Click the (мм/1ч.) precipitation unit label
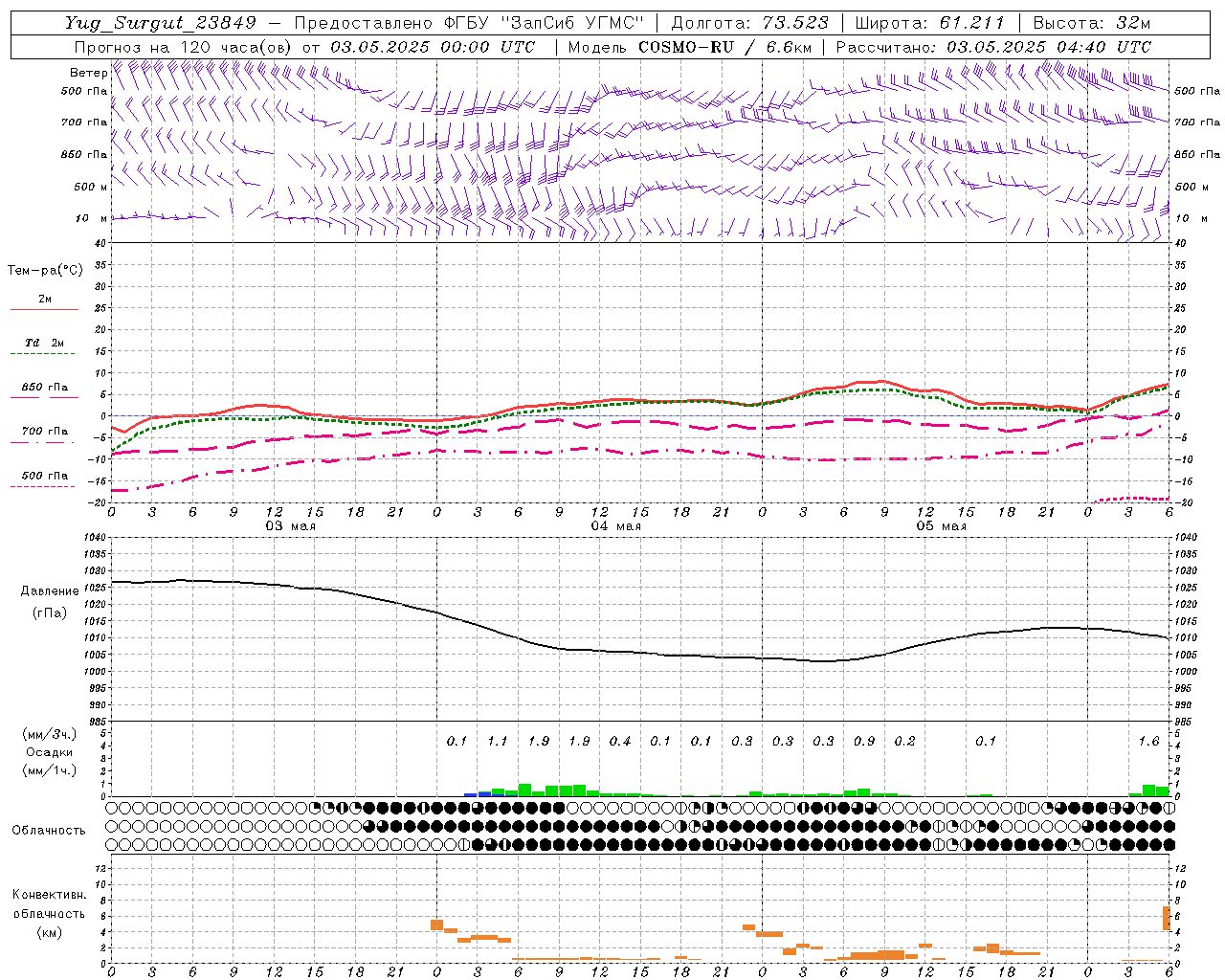1225x980 pixels. pos(49,770)
